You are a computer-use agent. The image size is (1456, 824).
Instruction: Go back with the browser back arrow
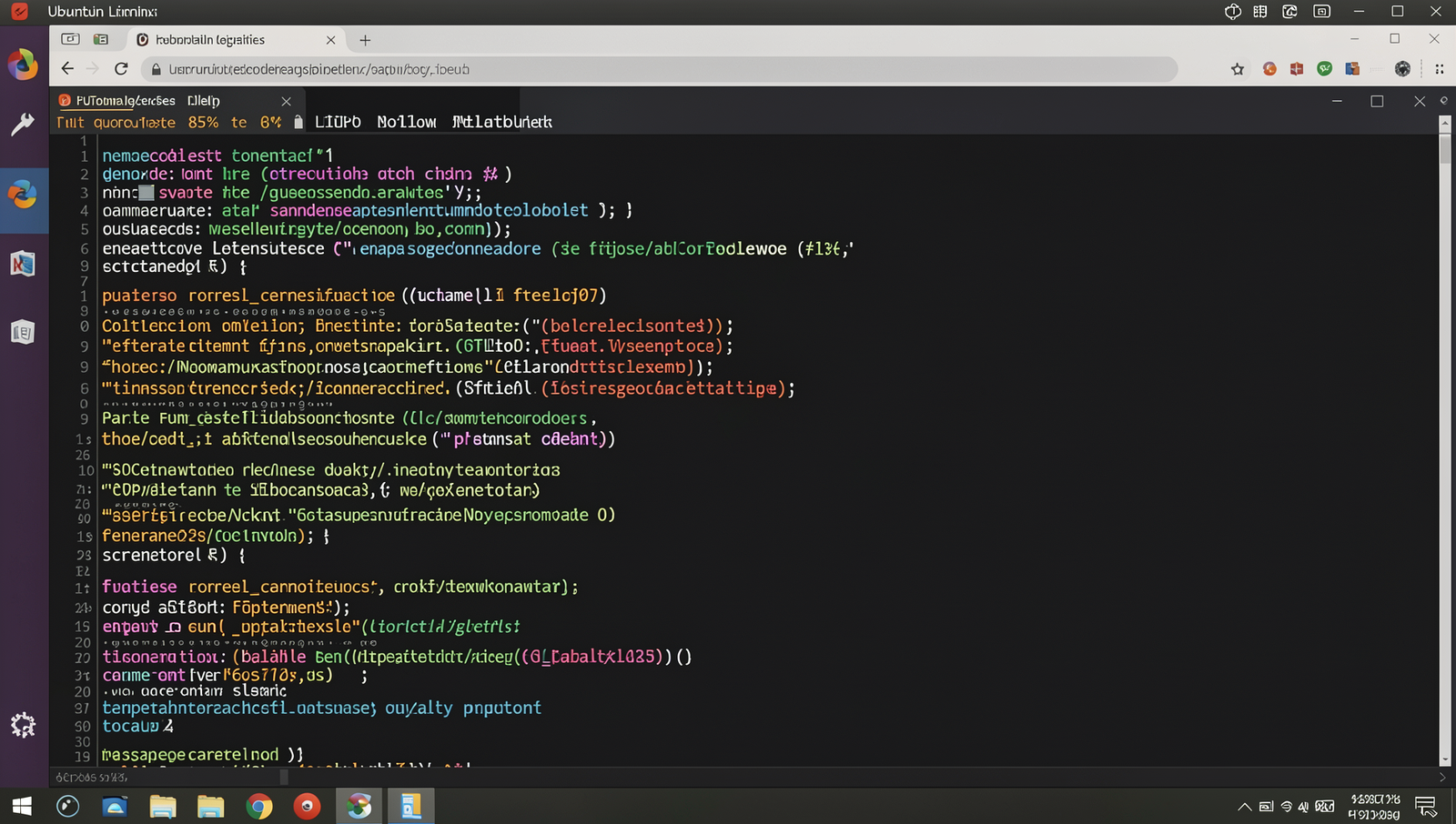pyautogui.click(x=67, y=69)
